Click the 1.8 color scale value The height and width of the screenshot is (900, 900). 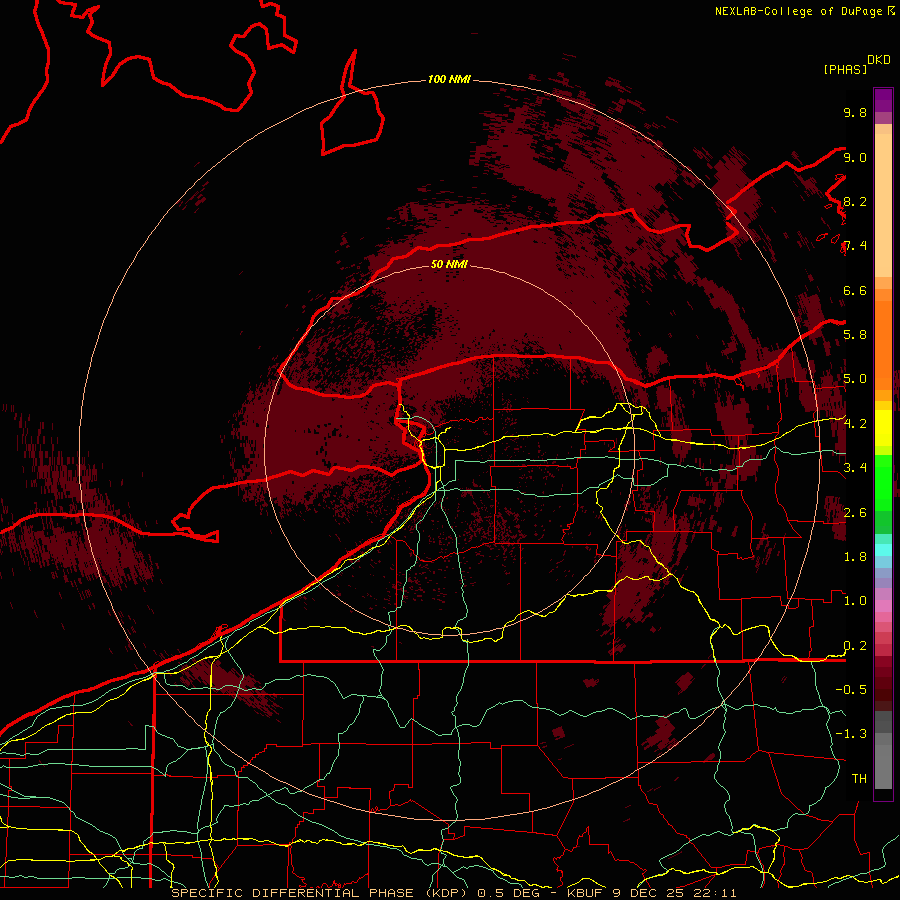[x=855, y=557]
